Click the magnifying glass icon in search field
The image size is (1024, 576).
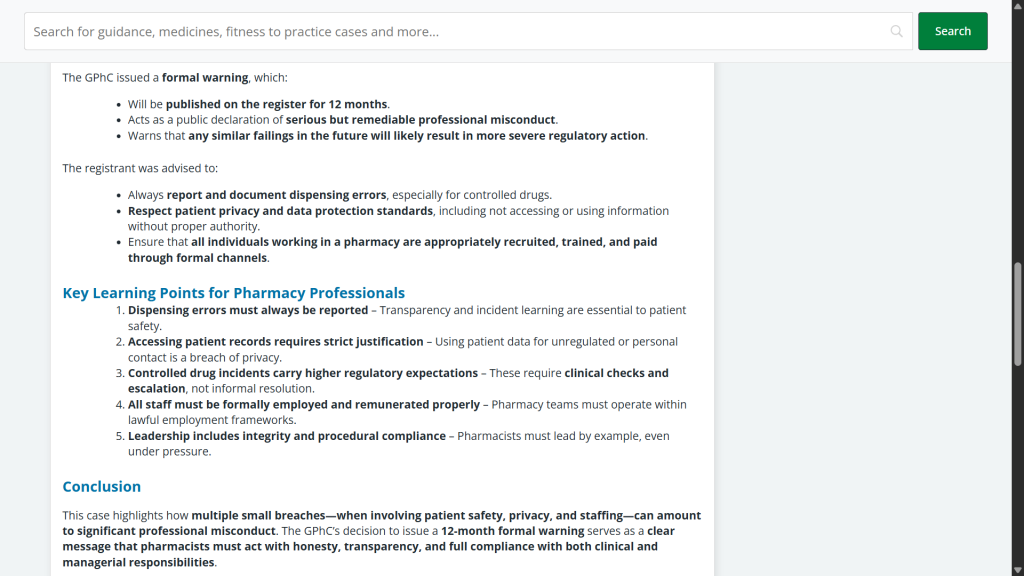(896, 31)
